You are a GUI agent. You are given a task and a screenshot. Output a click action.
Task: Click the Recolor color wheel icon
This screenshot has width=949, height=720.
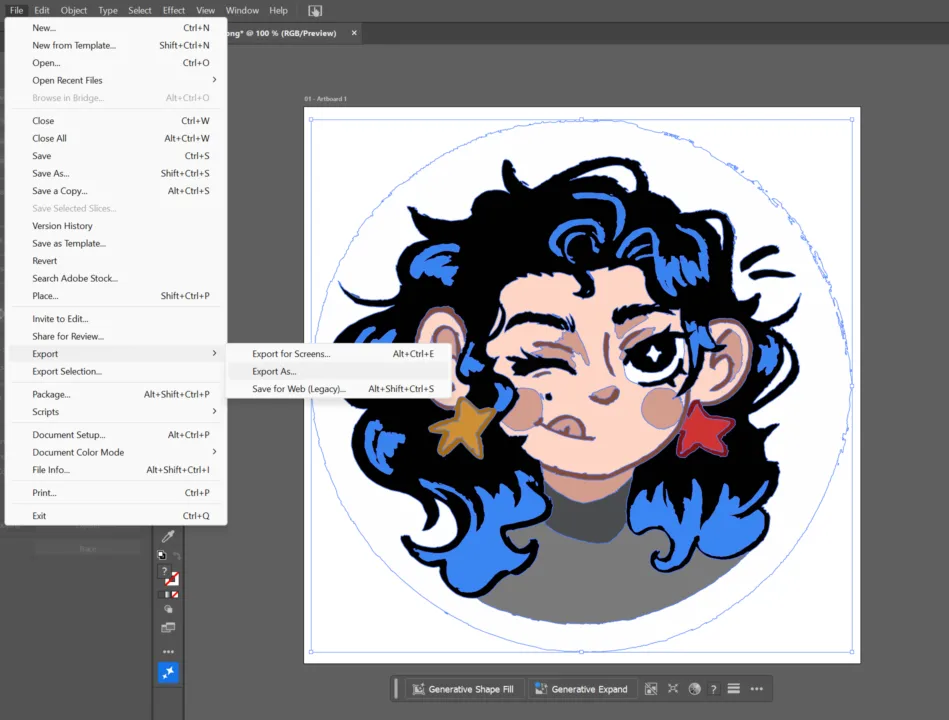694,689
